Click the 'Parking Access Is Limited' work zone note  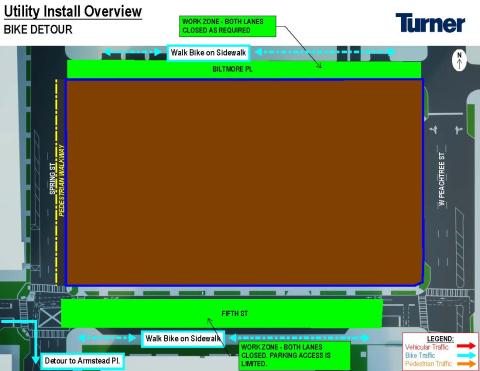point(295,355)
